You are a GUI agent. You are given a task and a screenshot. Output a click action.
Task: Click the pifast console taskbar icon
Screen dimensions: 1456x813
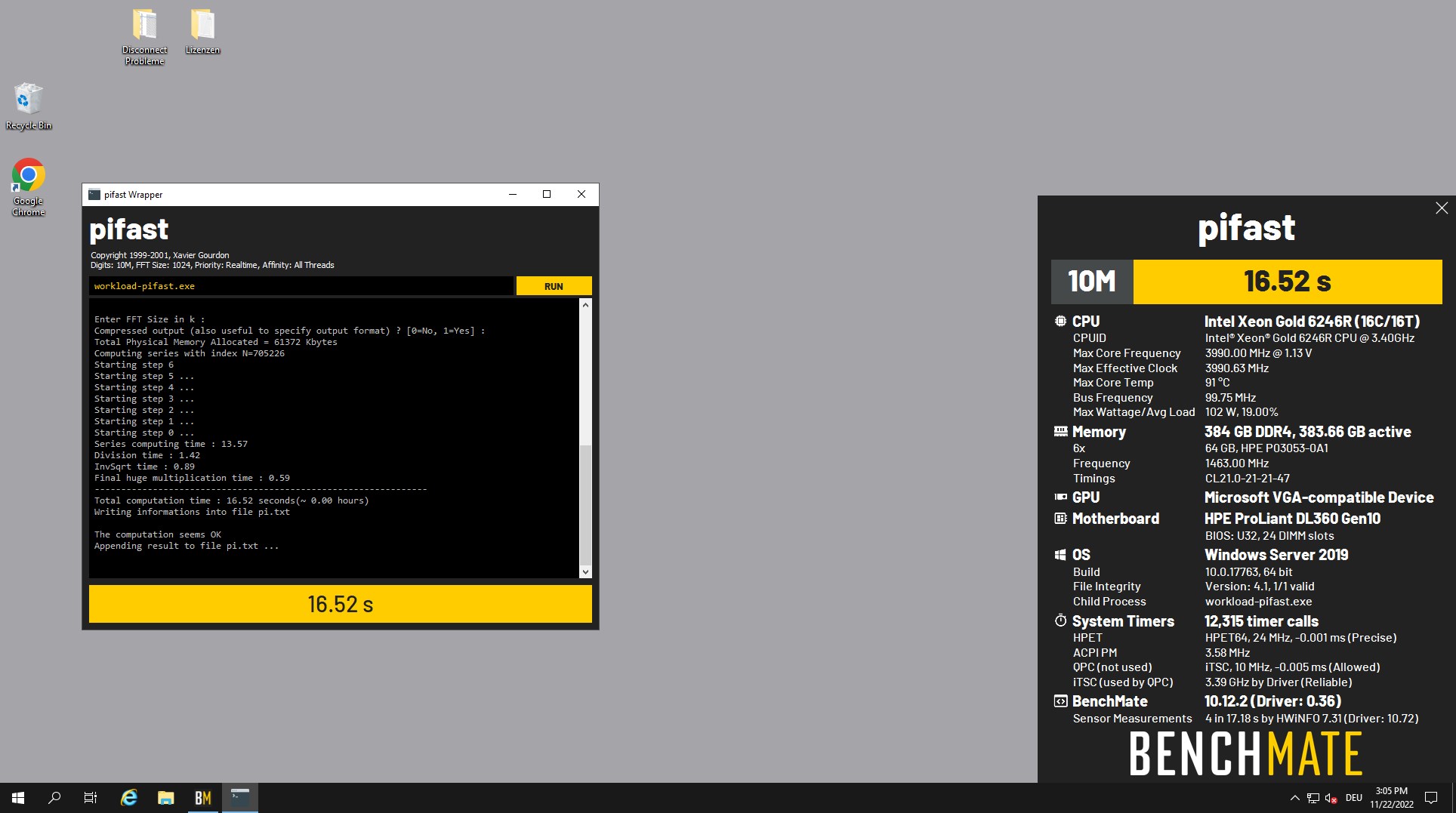pos(239,798)
